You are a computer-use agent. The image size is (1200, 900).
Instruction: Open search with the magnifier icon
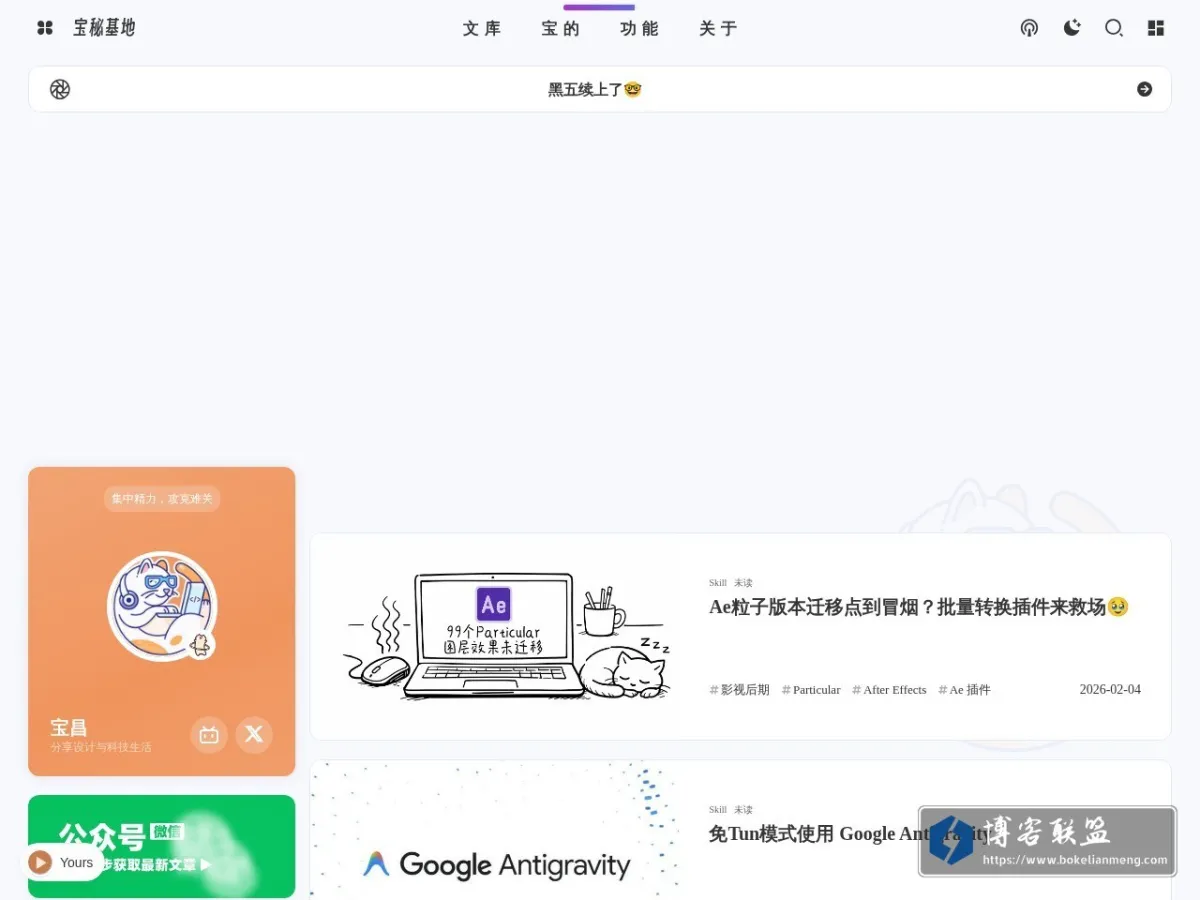click(x=1114, y=28)
